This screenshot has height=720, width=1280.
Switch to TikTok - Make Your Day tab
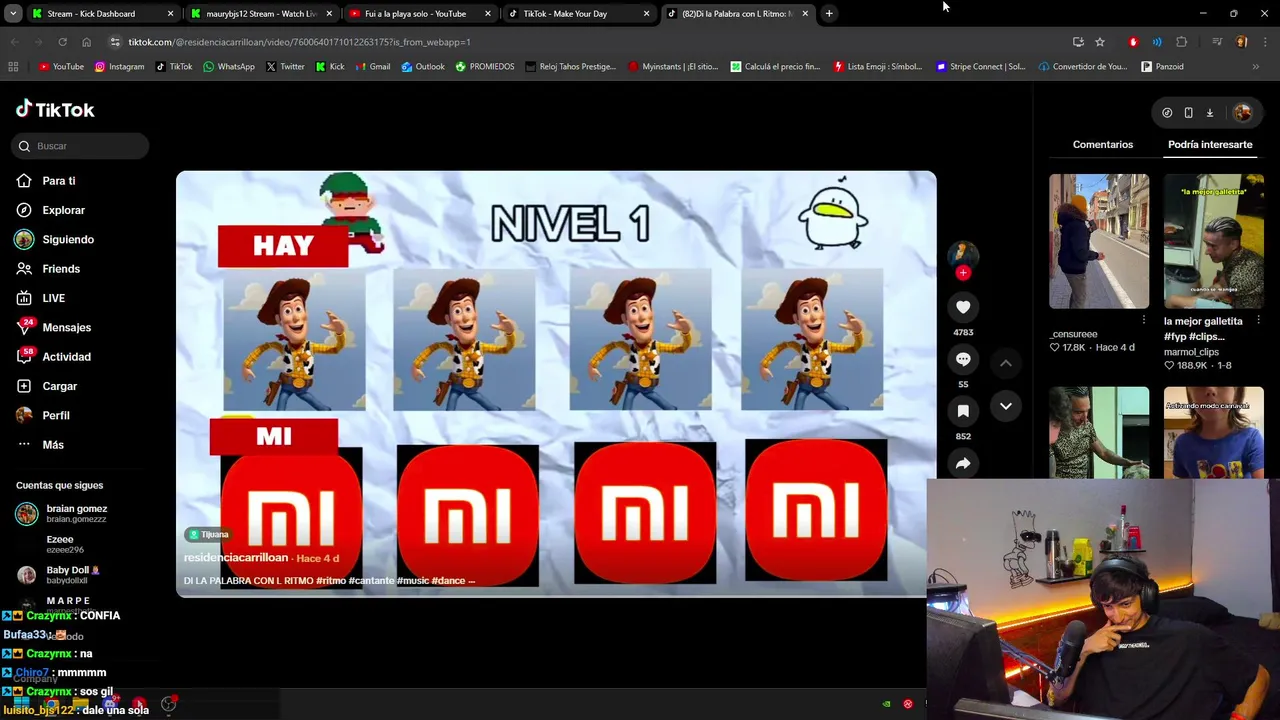(x=576, y=14)
